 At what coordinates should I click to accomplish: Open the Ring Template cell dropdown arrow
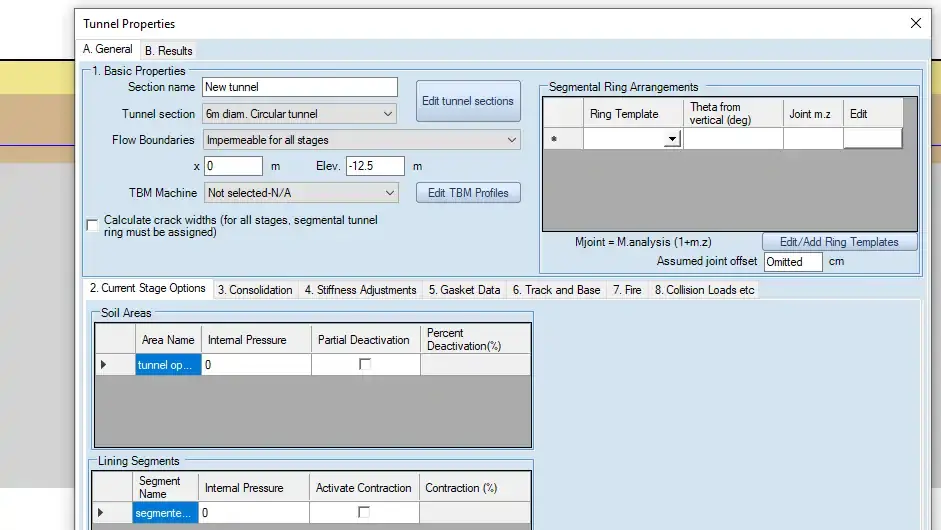672,139
